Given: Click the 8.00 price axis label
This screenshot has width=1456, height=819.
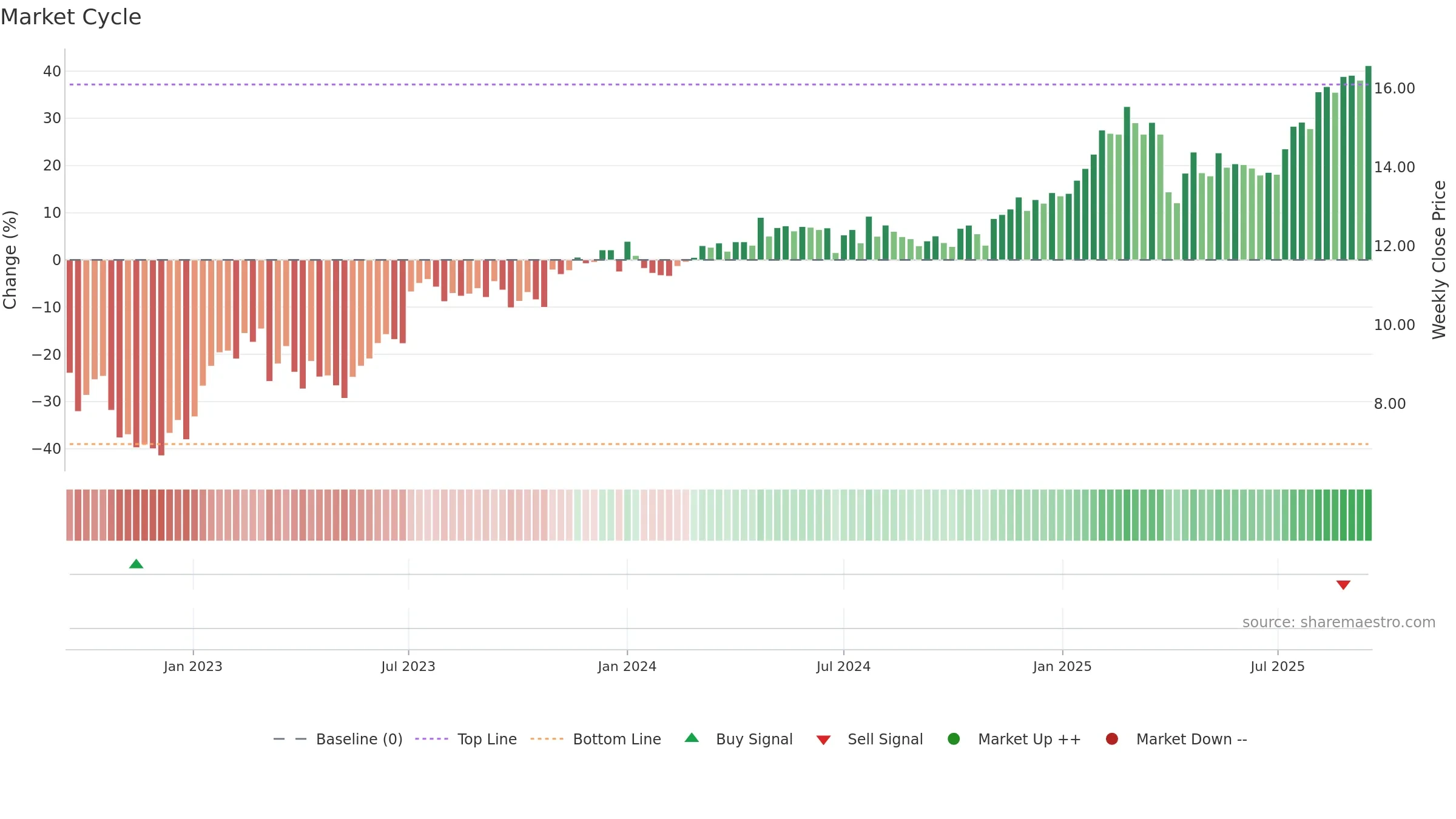Looking at the screenshot, I should (1389, 403).
